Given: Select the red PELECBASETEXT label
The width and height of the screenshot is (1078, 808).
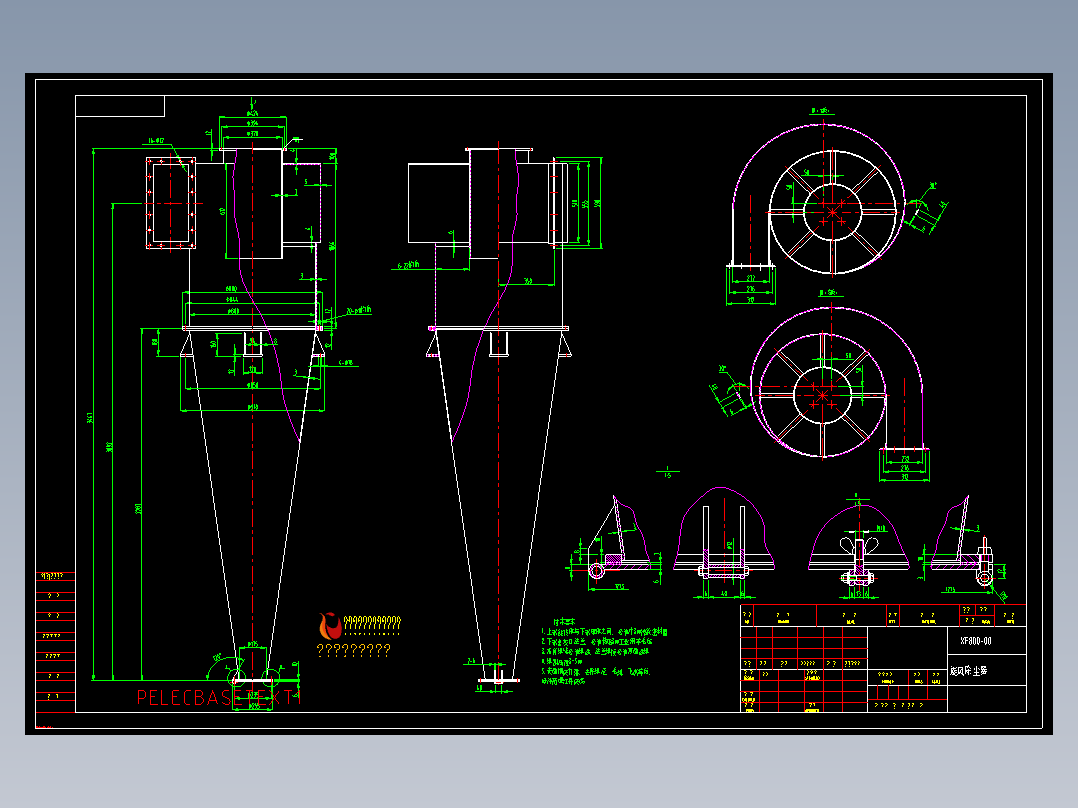Looking at the screenshot, I should tap(219, 698).
